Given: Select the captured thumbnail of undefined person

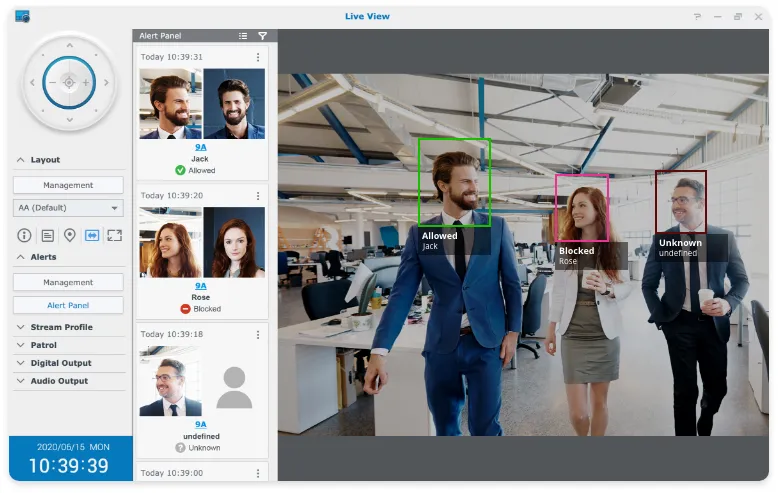Looking at the screenshot, I should point(170,381).
